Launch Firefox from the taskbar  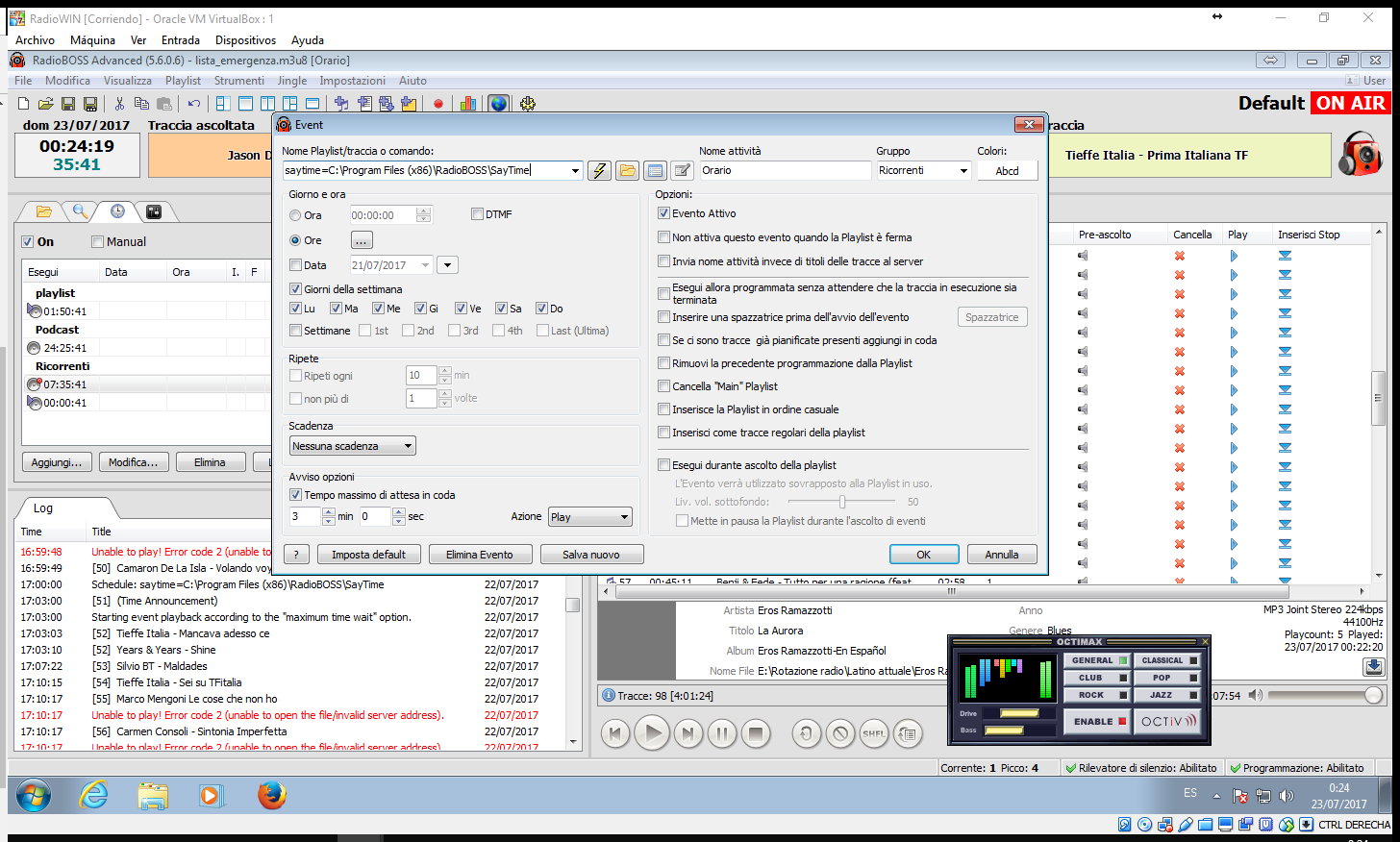(272, 796)
